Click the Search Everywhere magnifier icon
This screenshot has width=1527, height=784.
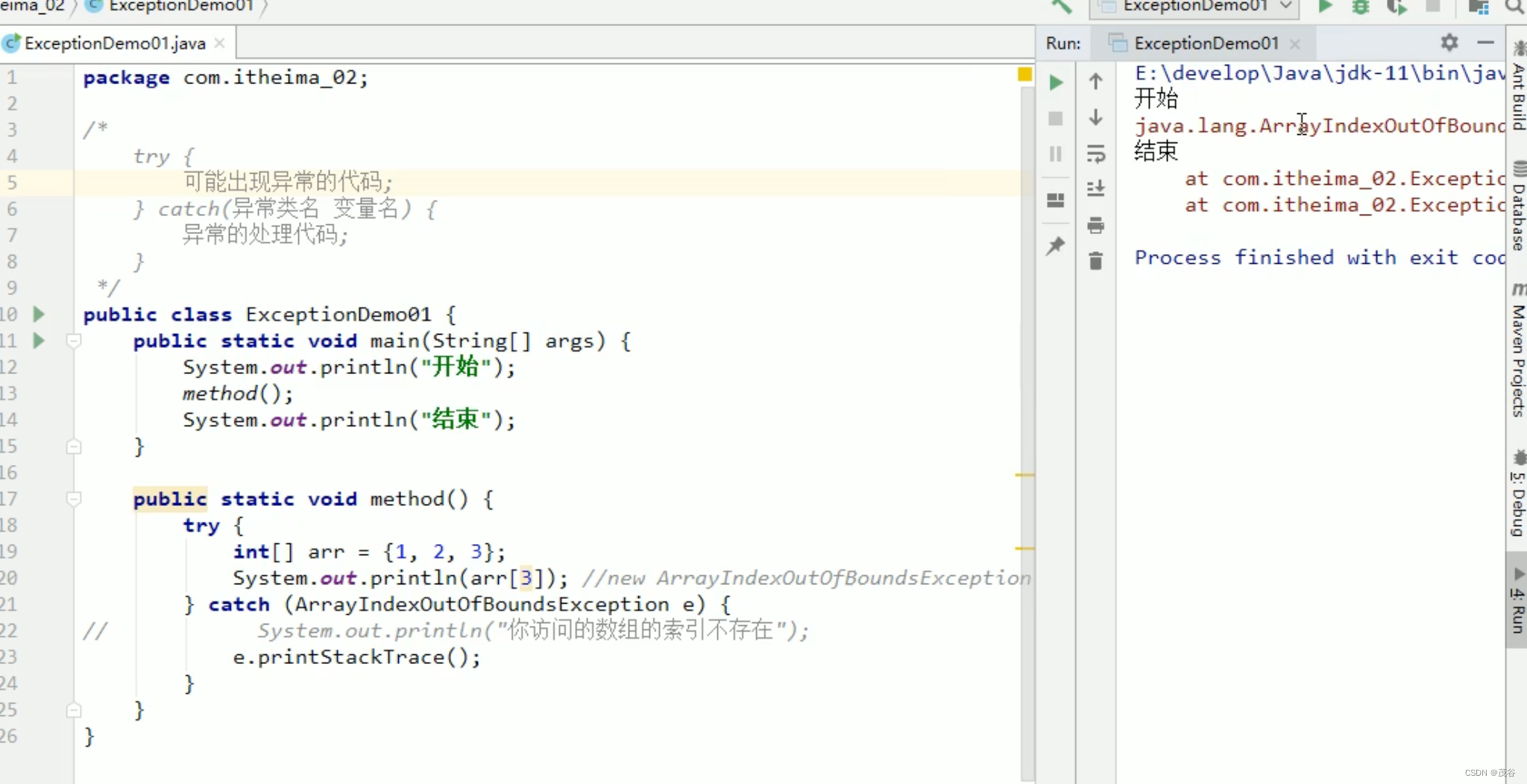[x=1514, y=7]
